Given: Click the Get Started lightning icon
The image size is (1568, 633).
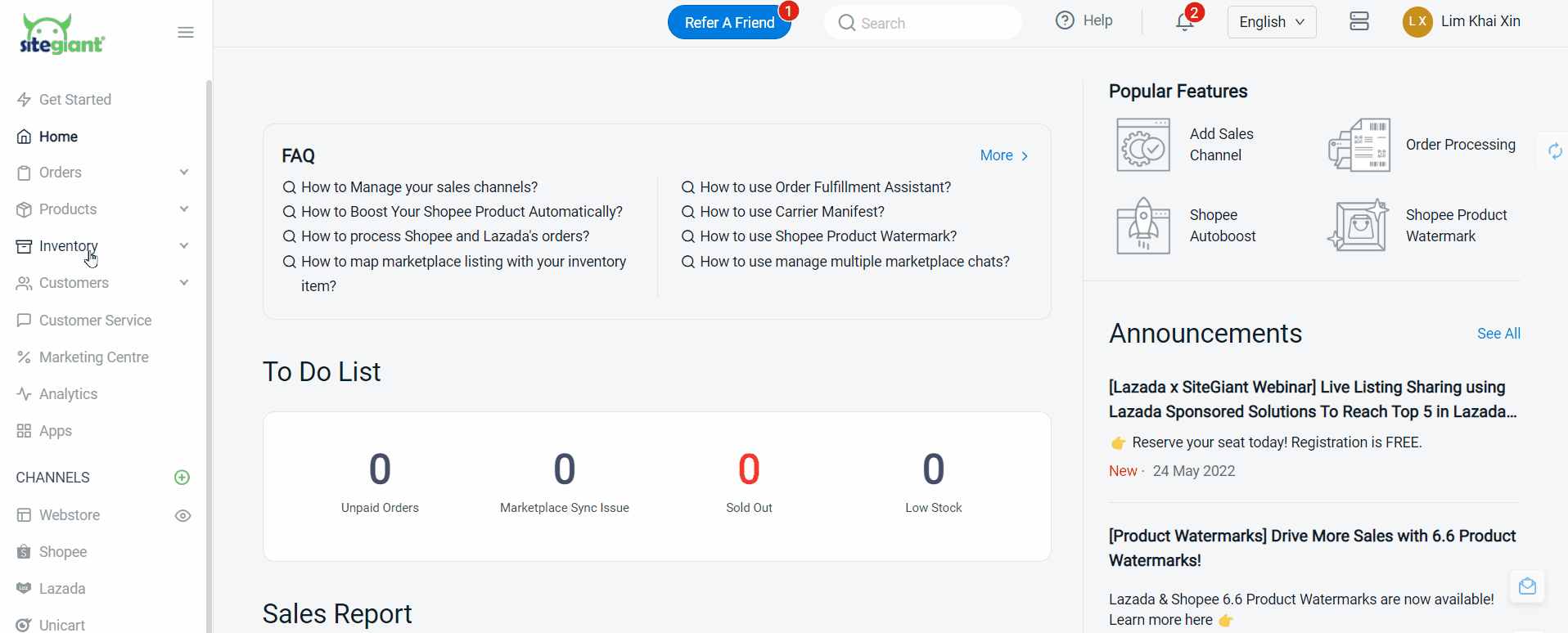Looking at the screenshot, I should [x=24, y=100].
